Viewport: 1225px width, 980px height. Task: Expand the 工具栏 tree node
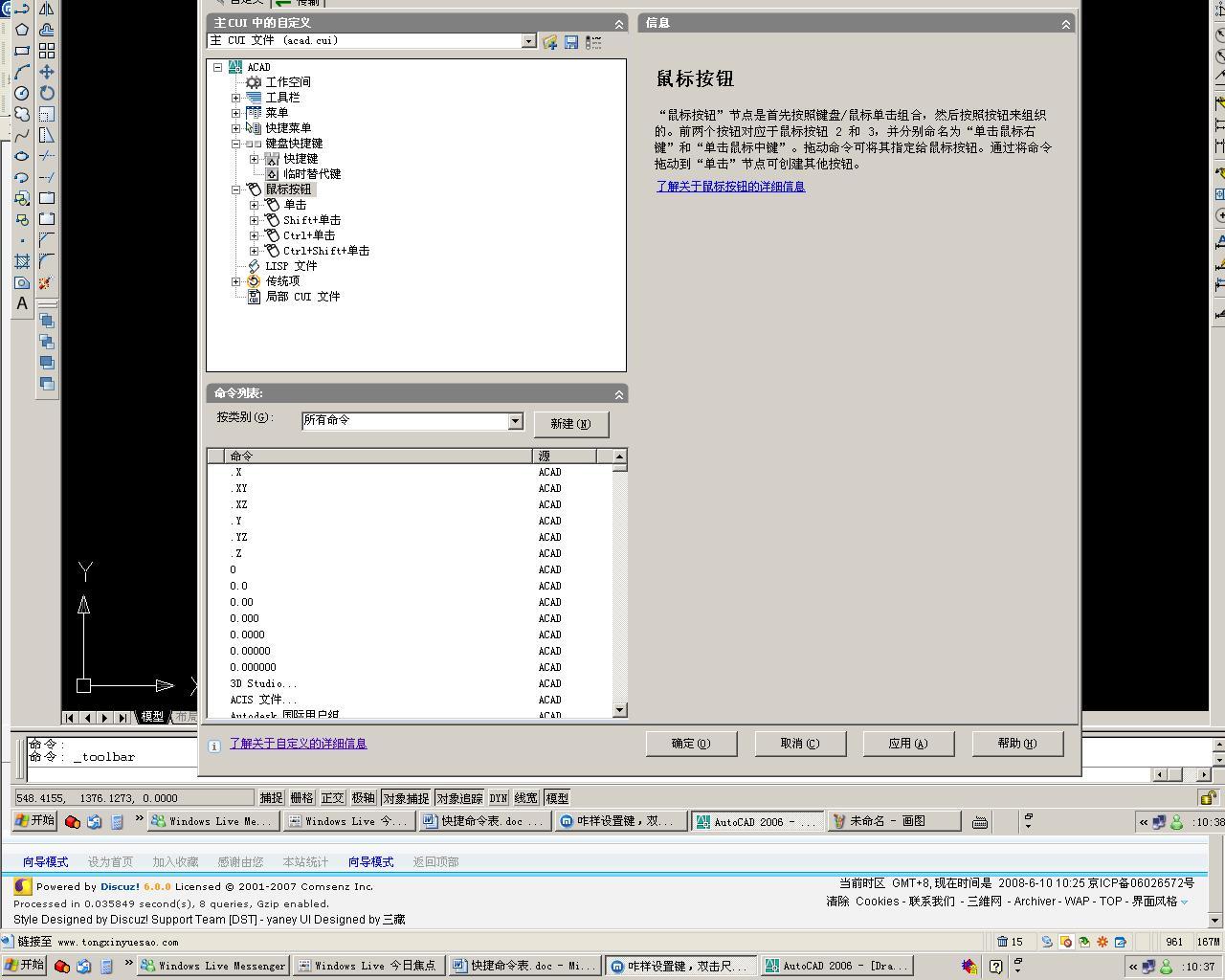coord(236,98)
